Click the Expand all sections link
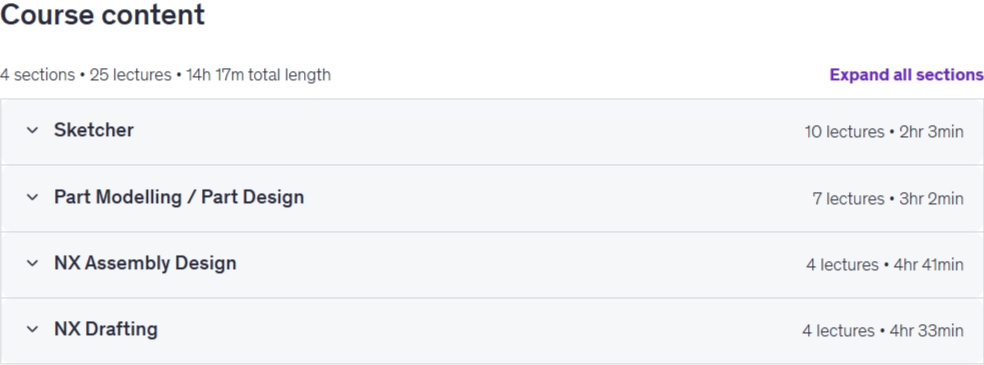984x365 pixels. [x=906, y=75]
